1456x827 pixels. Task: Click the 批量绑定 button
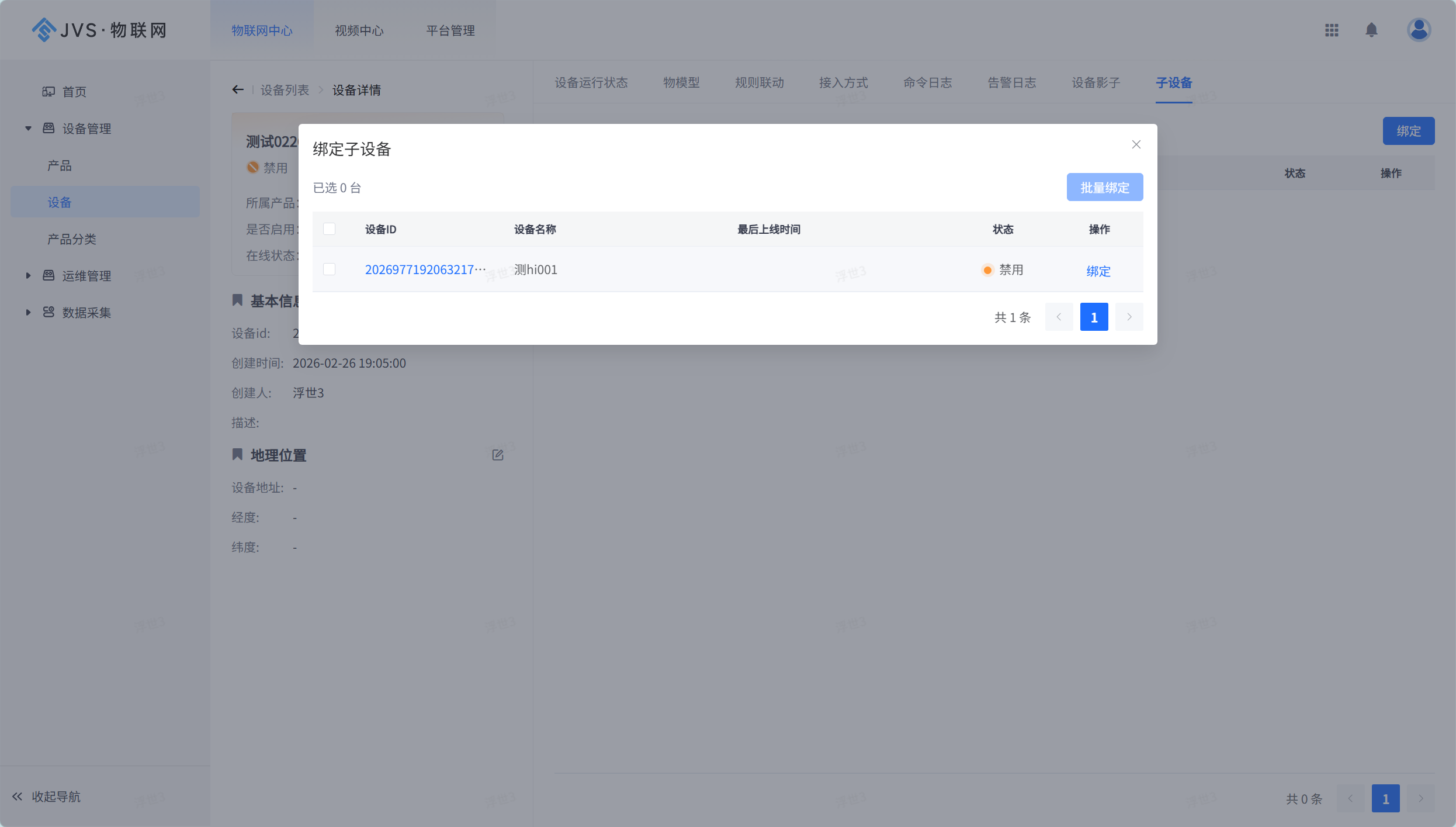[x=1104, y=188]
